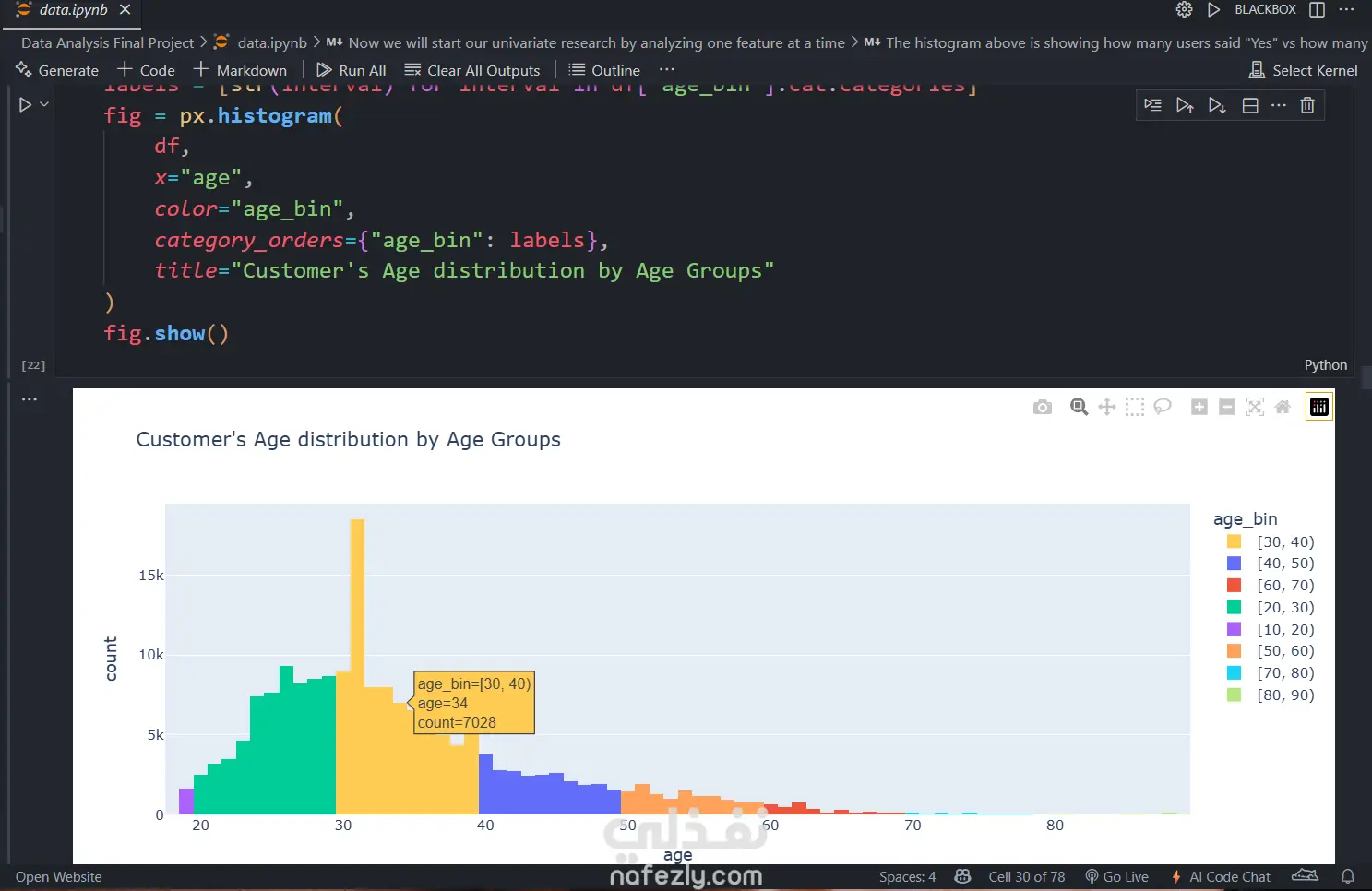Open cell output more actions ellipsis
The width and height of the screenshot is (1372, 891).
click(30, 399)
